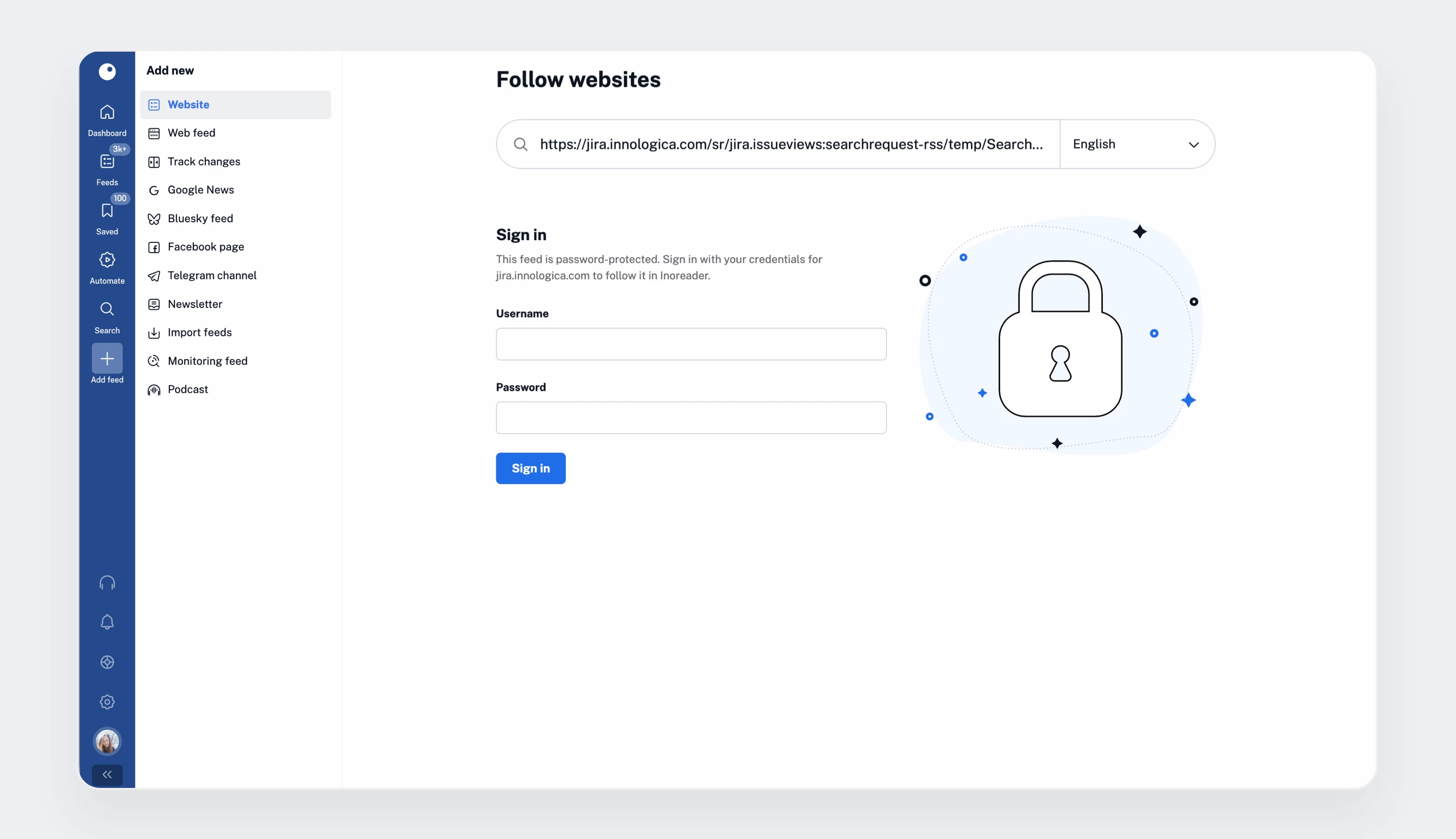Collapse the sidebar with double chevron

107,775
